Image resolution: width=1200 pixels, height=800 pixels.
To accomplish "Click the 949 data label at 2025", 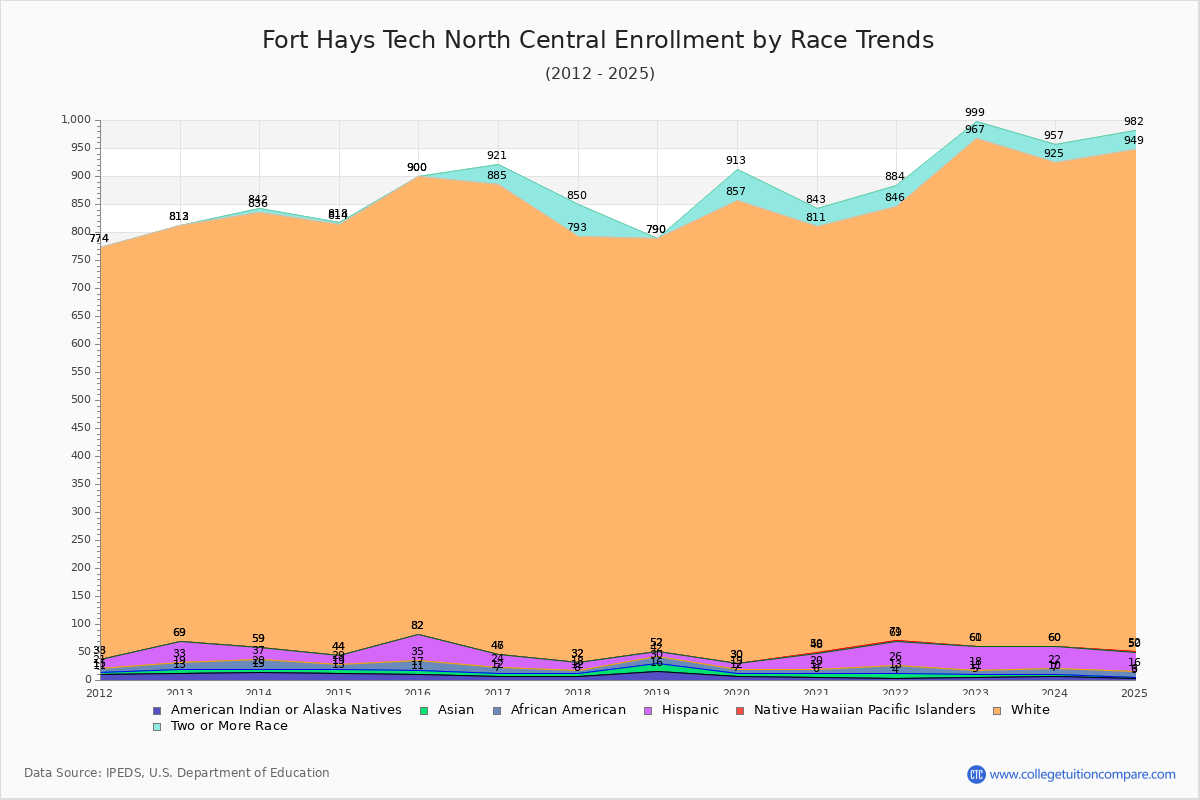I will (x=1134, y=140).
